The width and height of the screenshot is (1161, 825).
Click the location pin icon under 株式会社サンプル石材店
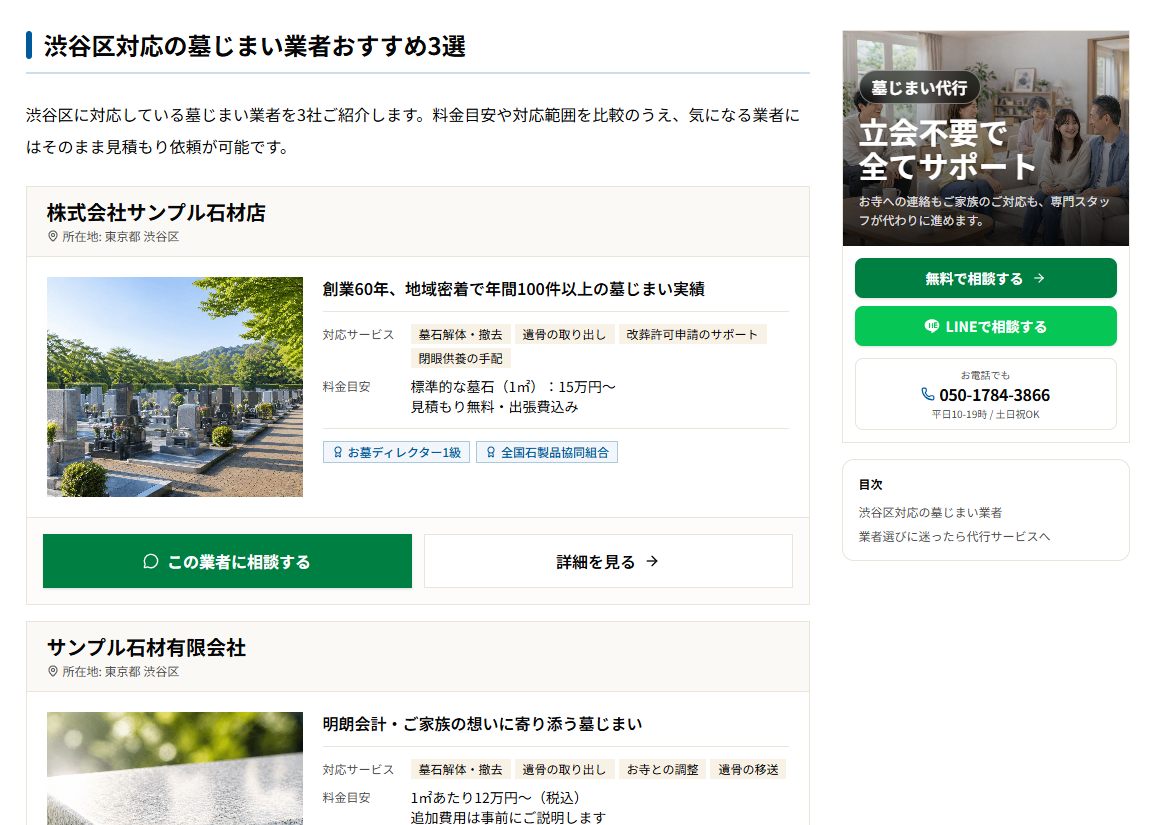(53, 236)
